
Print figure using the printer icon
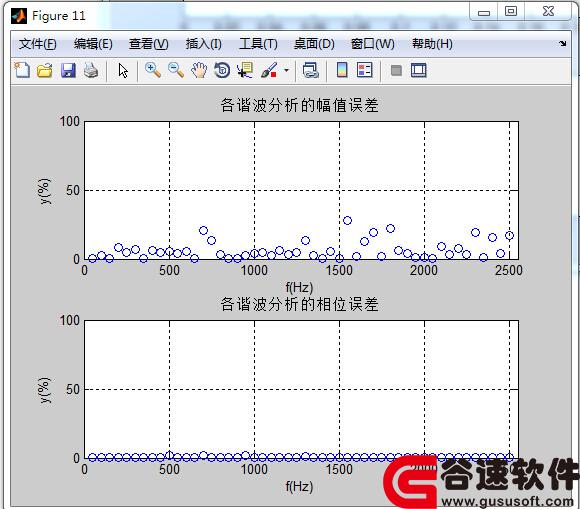coord(91,70)
